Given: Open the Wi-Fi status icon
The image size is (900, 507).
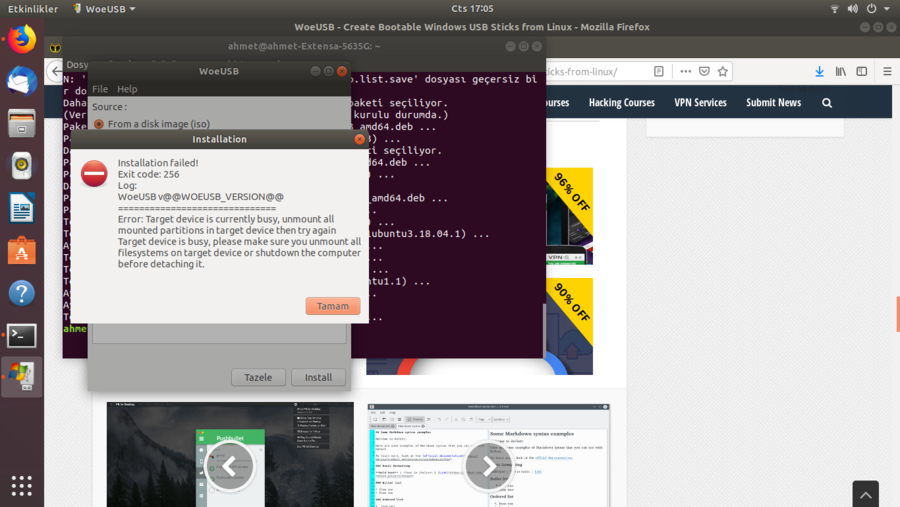Looking at the screenshot, I should coord(835,9).
